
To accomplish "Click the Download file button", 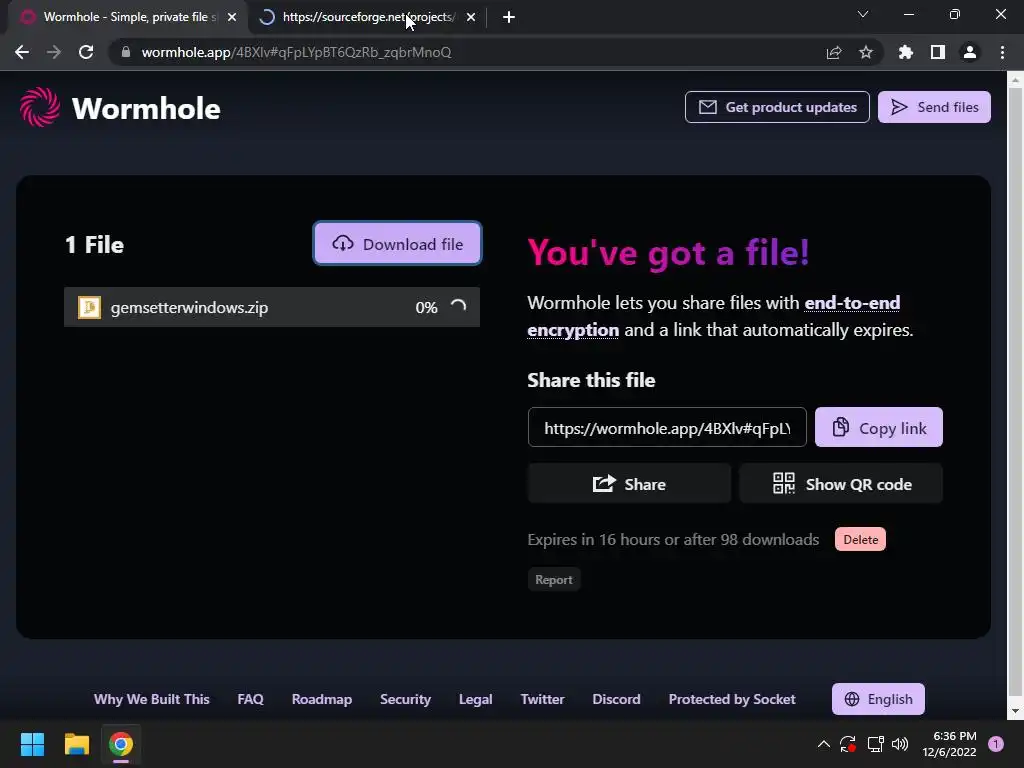I will coord(397,244).
